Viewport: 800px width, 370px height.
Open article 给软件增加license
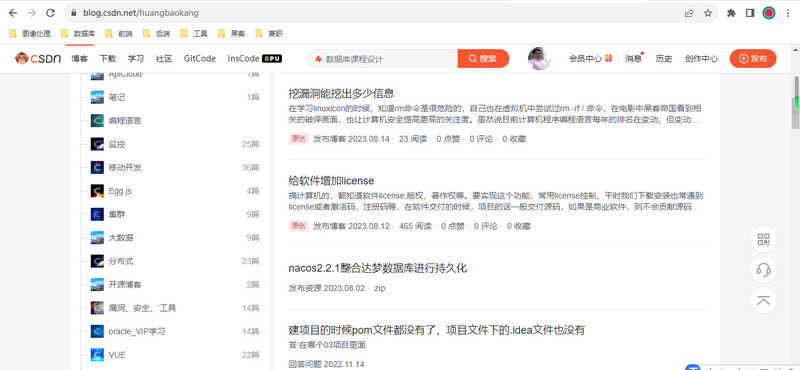click(331, 181)
